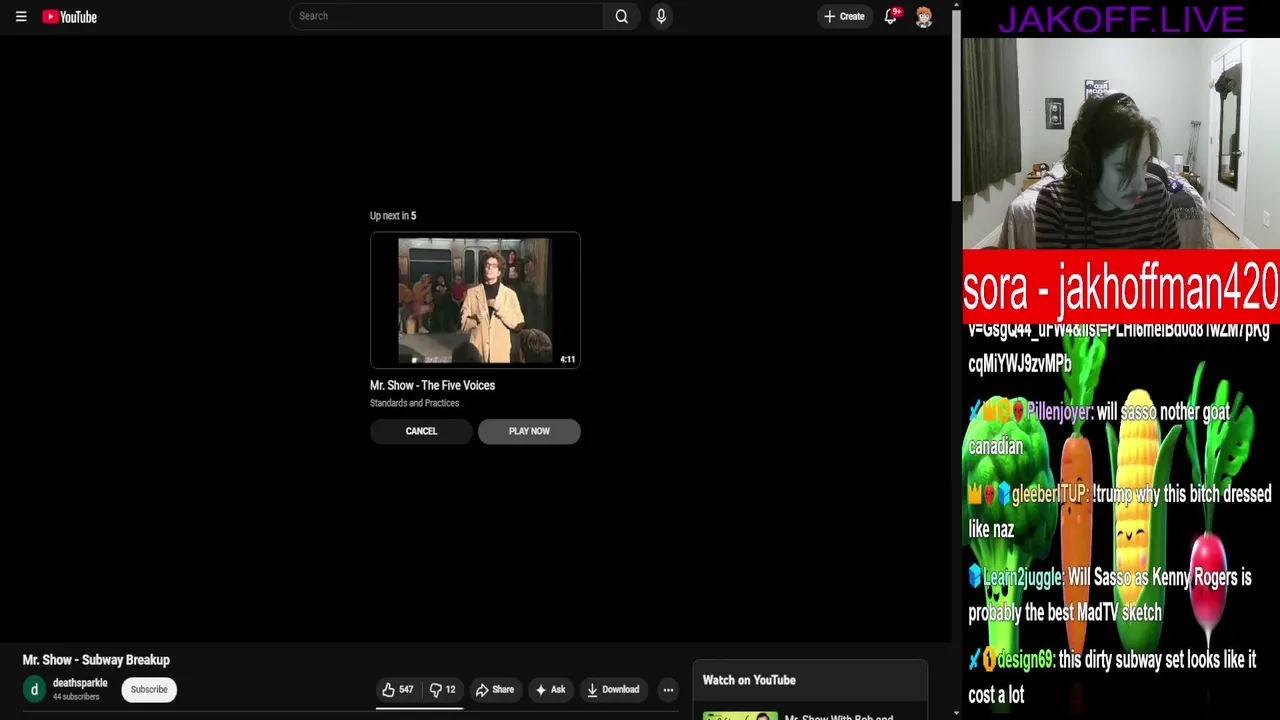The width and height of the screenshot is (1280, 720).
Task: Open the Ask feature
Action: click(550, 689)
